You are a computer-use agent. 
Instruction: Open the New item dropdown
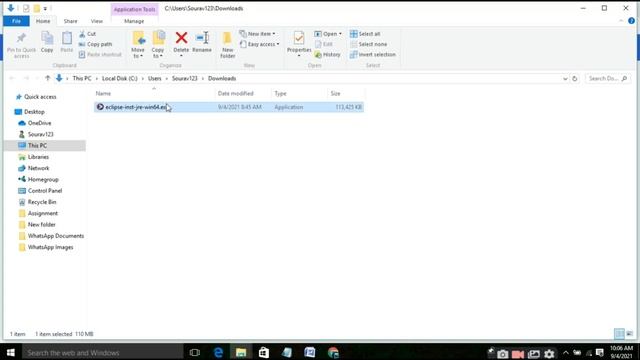(x=258, y=34)
